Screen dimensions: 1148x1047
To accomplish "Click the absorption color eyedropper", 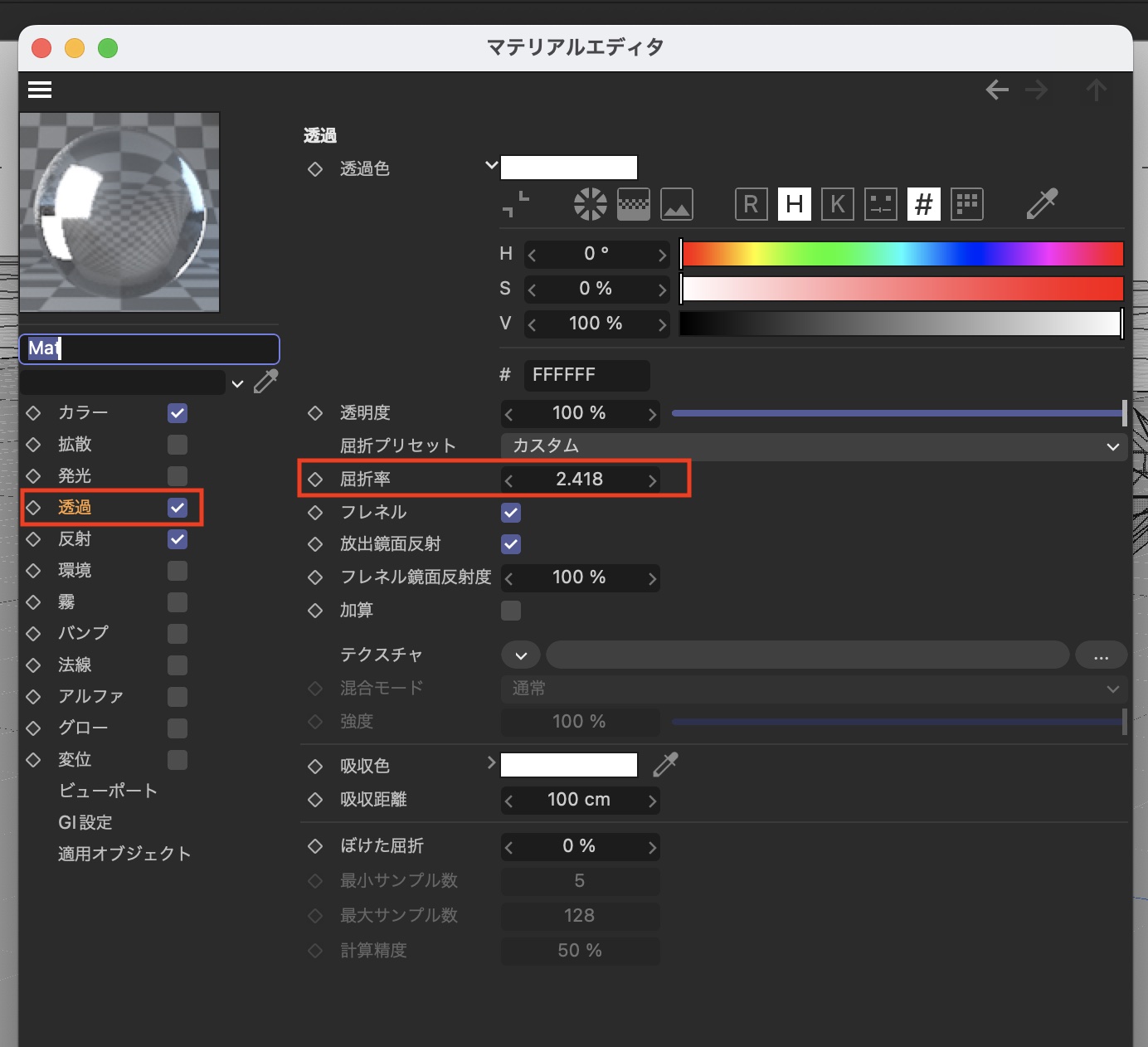I will click(665, 764).
